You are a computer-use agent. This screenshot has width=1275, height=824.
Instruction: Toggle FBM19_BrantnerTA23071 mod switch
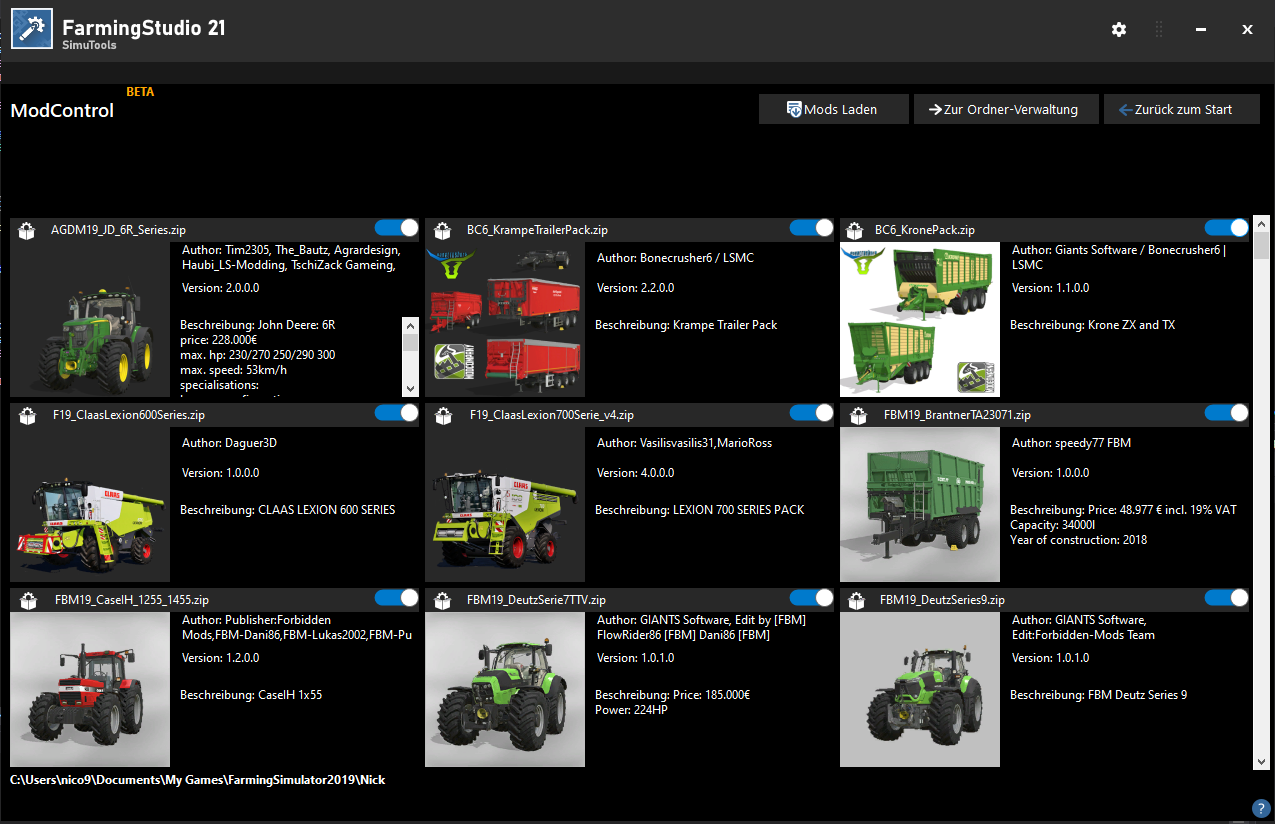[x=1227, y=413]
